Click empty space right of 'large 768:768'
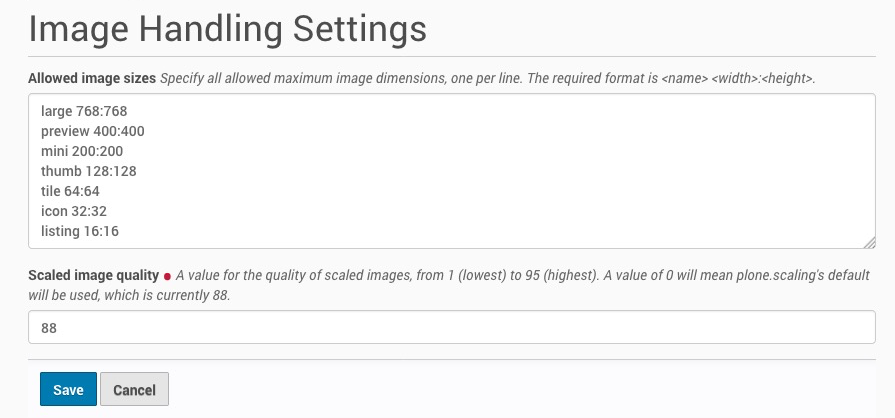Image resolution: width=895 pixels, height=418 pixels. click(500, 111)
